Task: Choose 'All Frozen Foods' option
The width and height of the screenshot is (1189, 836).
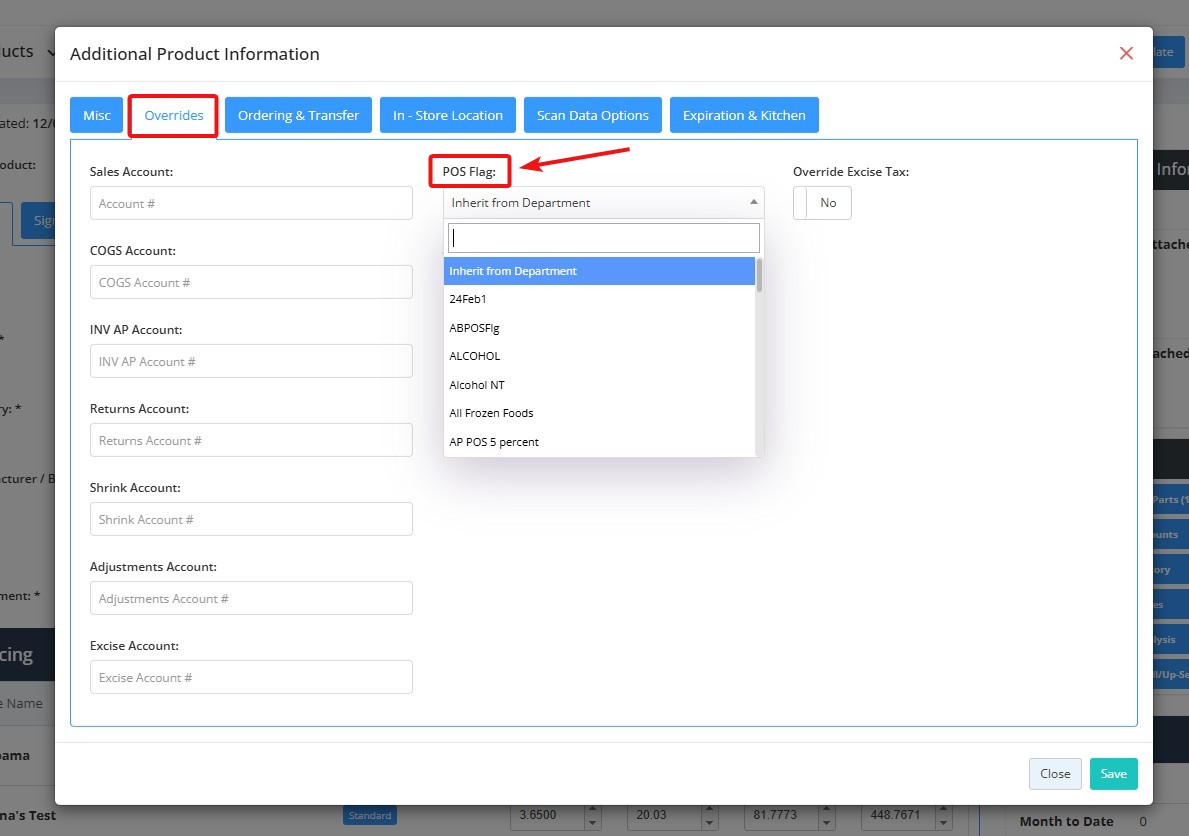Action: 491,413
